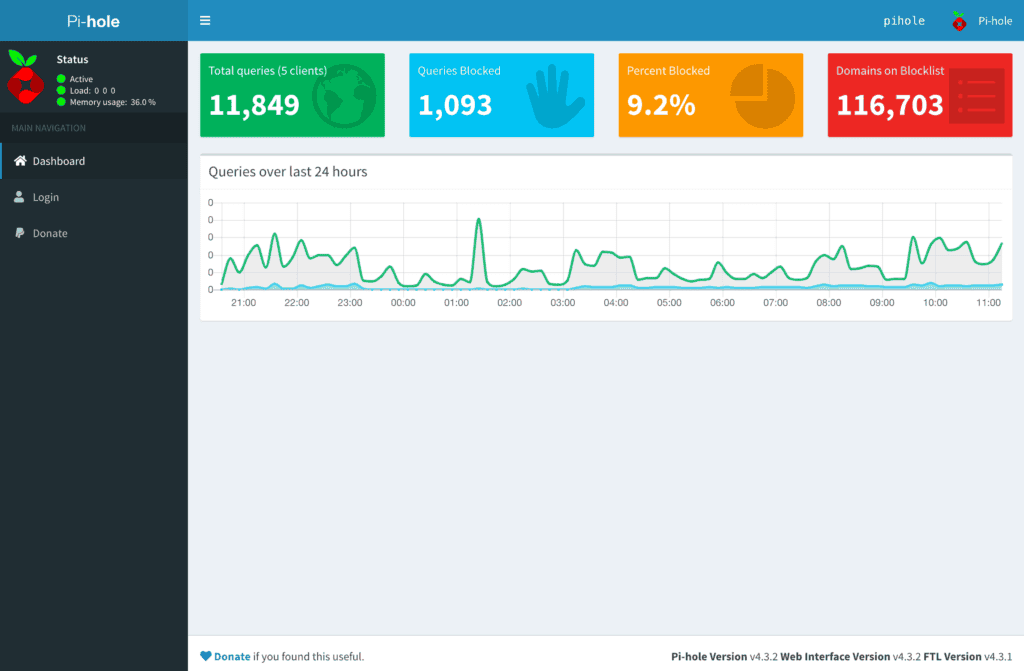
Task: Click the pie chart icon on Percent Blocked
Action: (762, 96)
